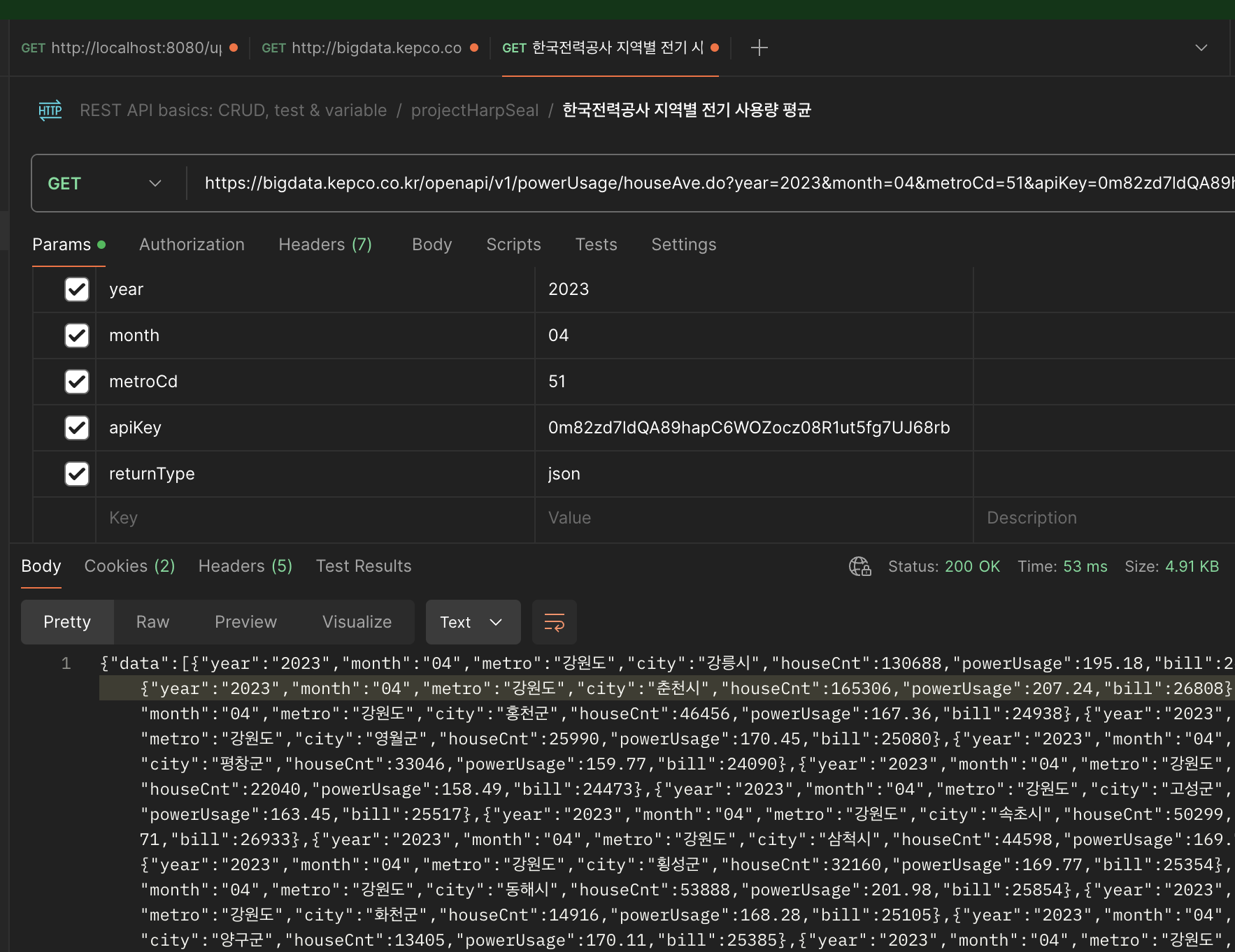Viewport: 1235px width, 952px height.
Task: Click the year value 2023 cell
Action: pyautogui.click(x=754, y=289)
